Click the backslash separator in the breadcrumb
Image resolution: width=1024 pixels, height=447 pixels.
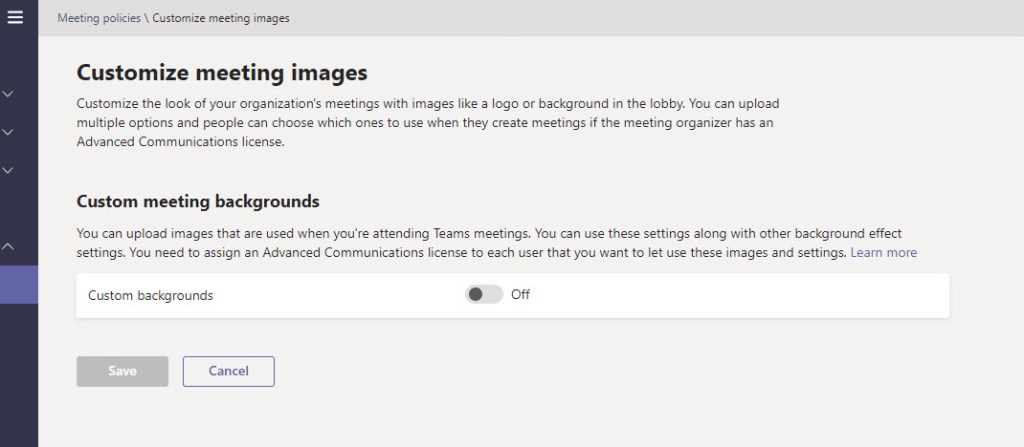pyautogui.click(x=146, y=18)
